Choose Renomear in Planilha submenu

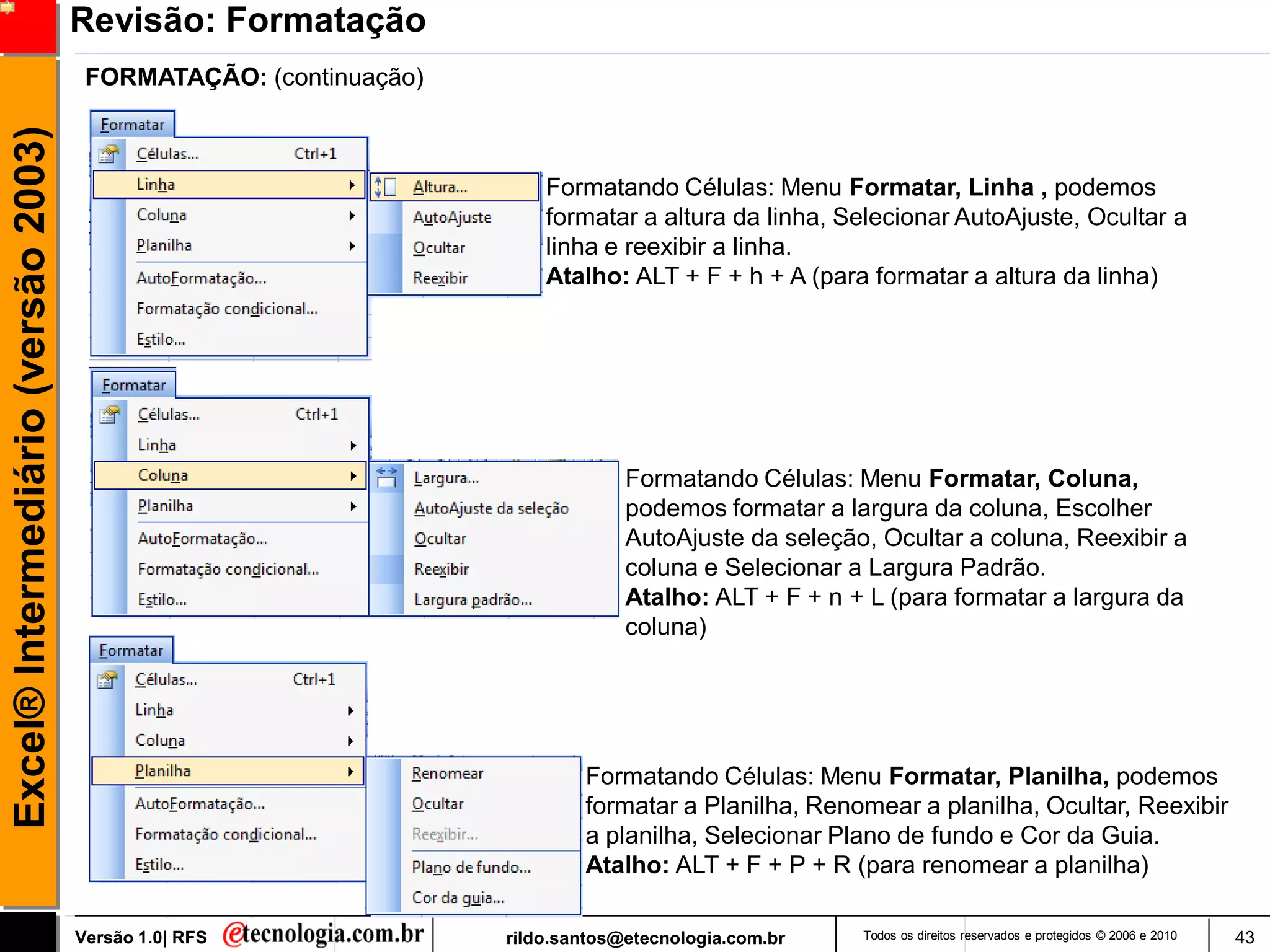point(474,773)
